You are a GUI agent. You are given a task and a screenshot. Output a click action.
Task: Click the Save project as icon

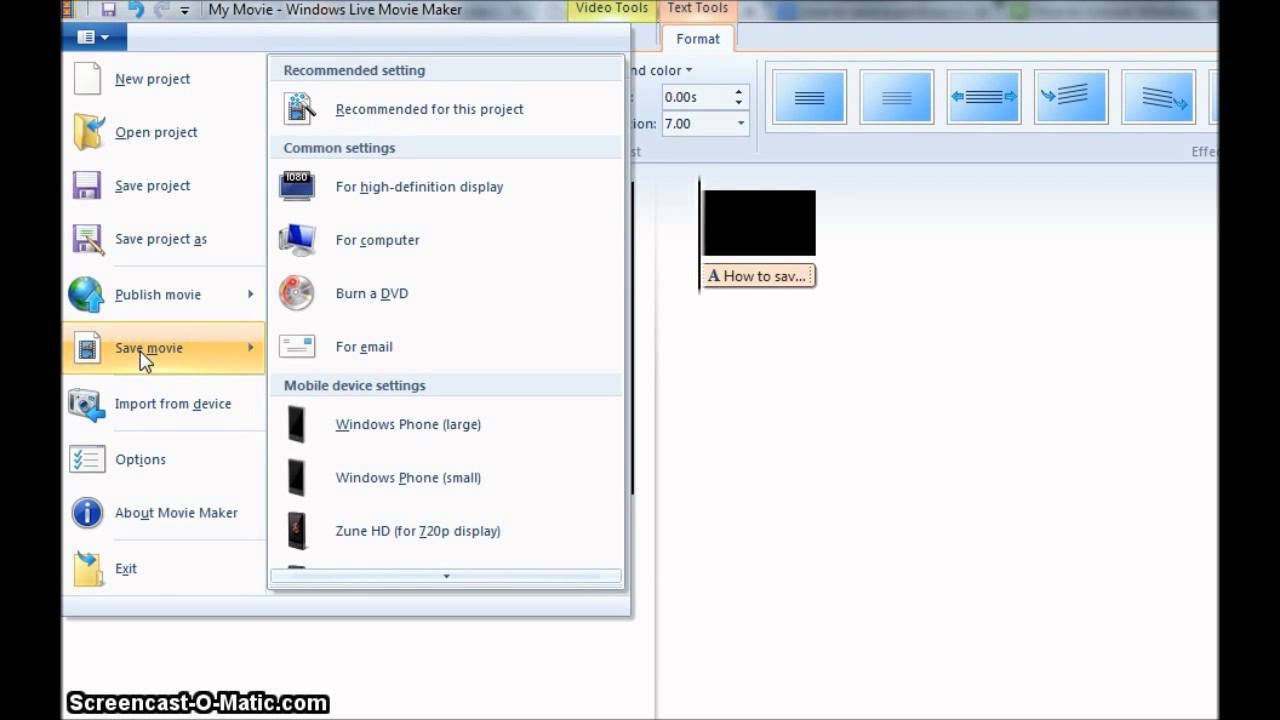click(87, 239)
